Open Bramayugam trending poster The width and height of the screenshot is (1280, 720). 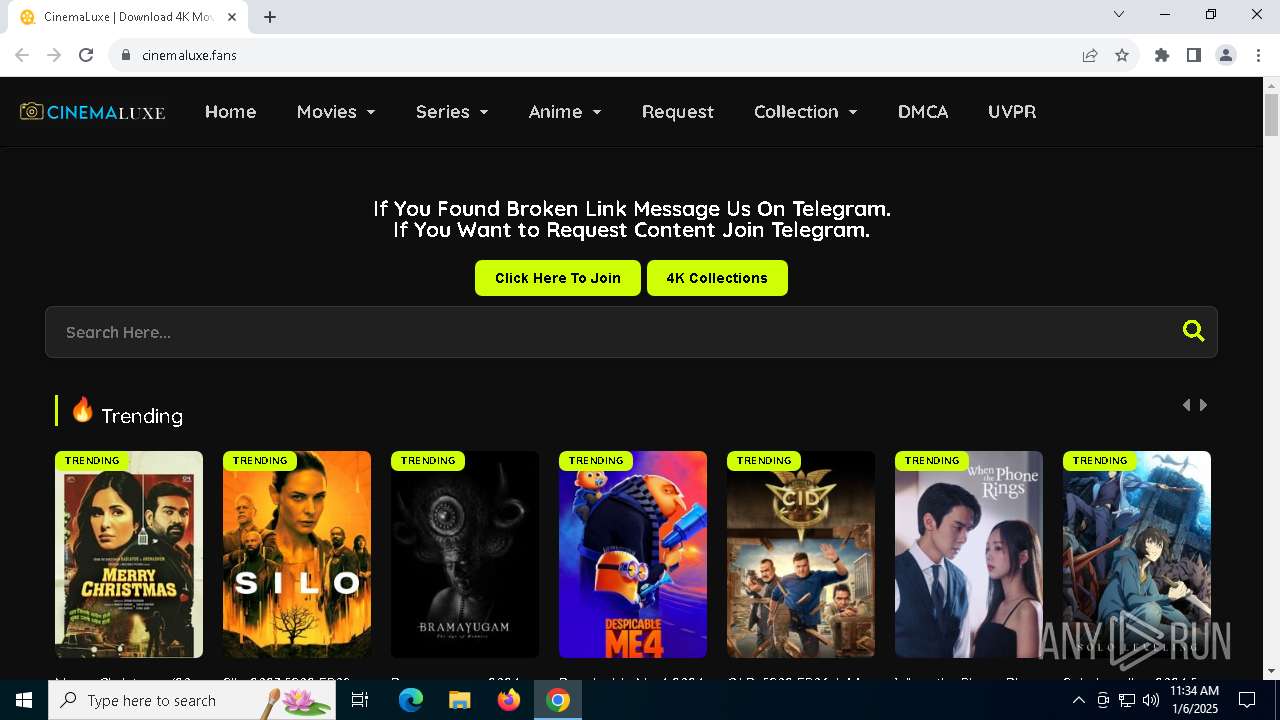[x=465, y=554]
